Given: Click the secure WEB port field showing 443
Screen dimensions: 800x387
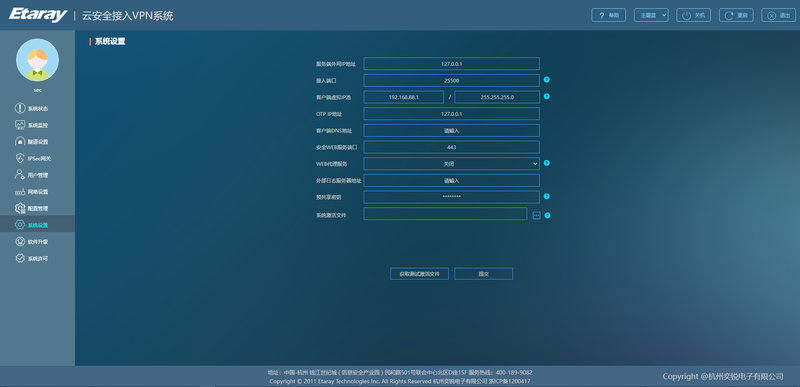Looking at the screenshot, I should pos(452,147).
